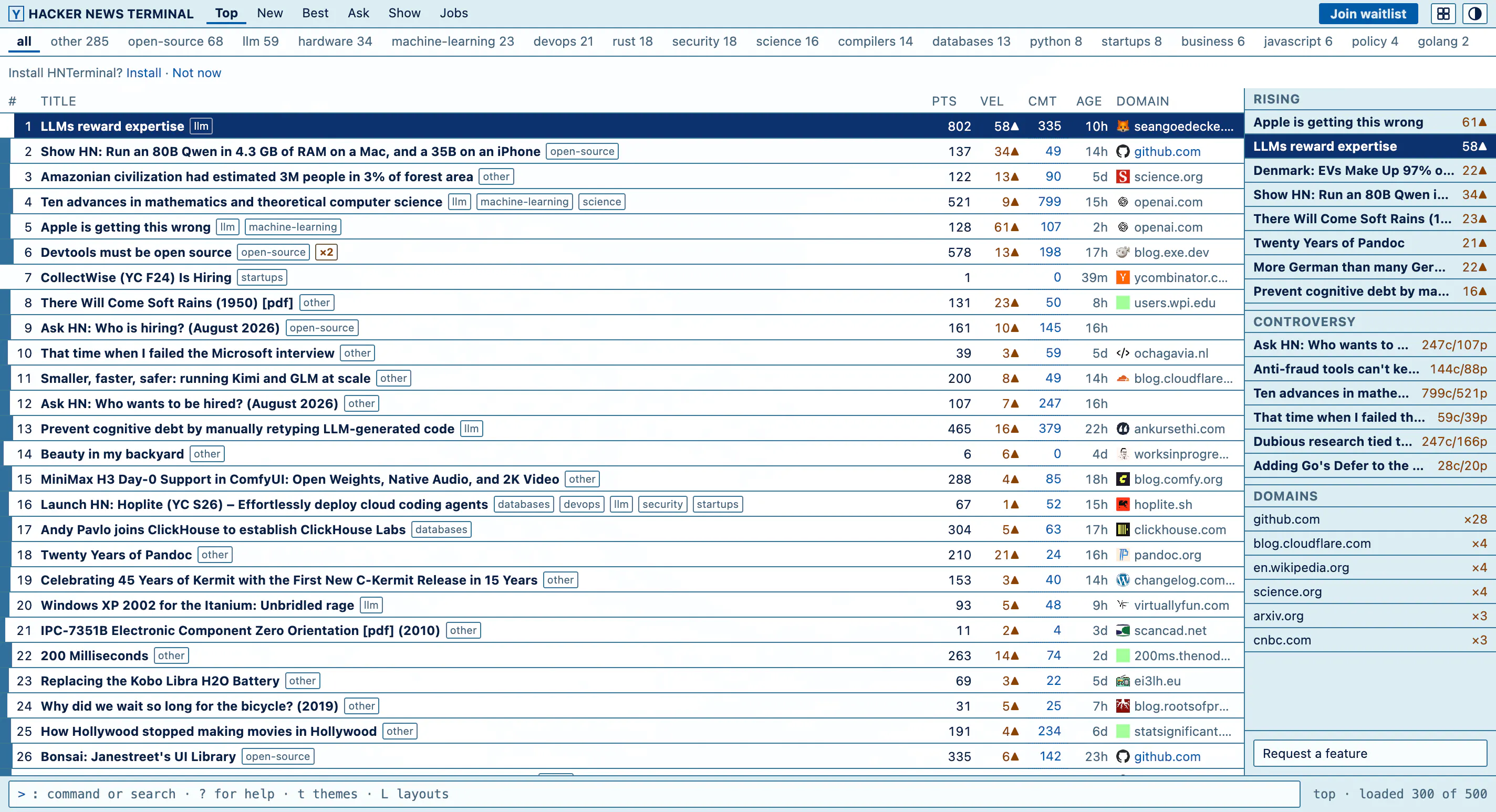Click the pandoc.org favicon
Viewport: 1496px width, 812px height.
(1123, 555)
